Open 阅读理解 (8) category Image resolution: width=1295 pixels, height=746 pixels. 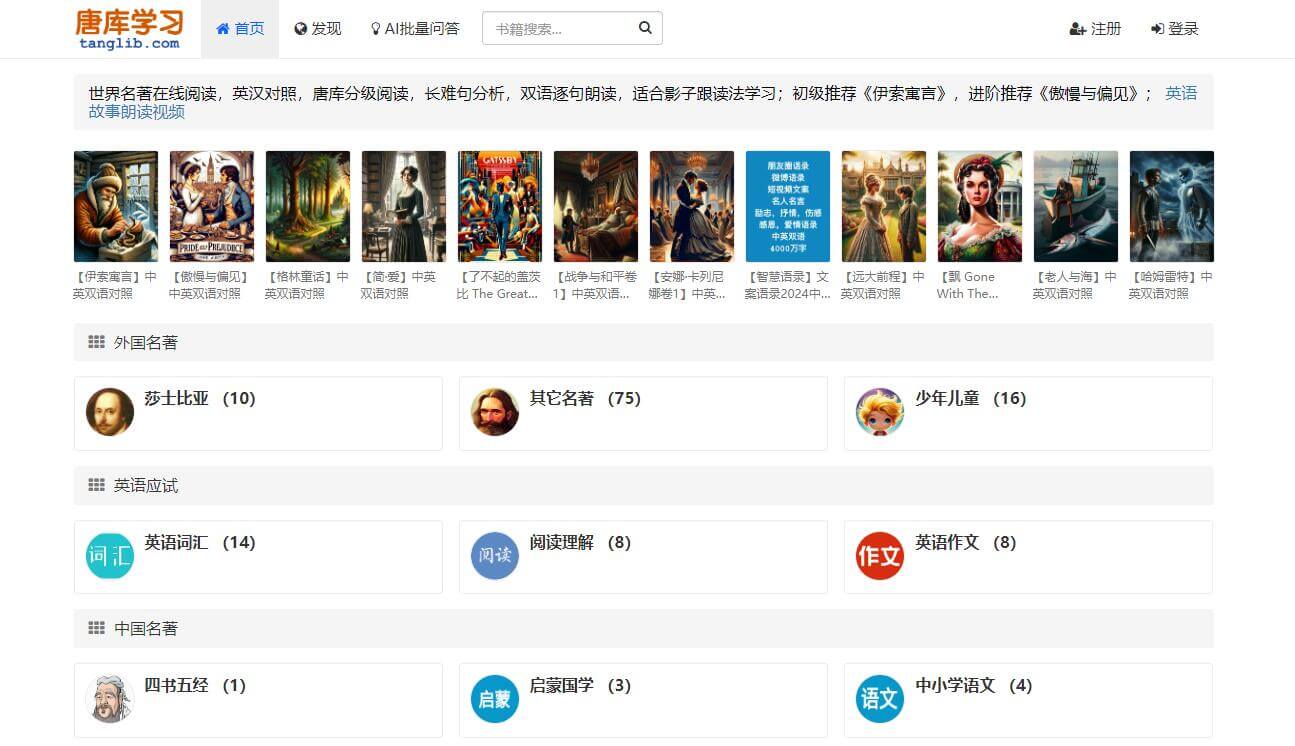(x=580, y=542)
